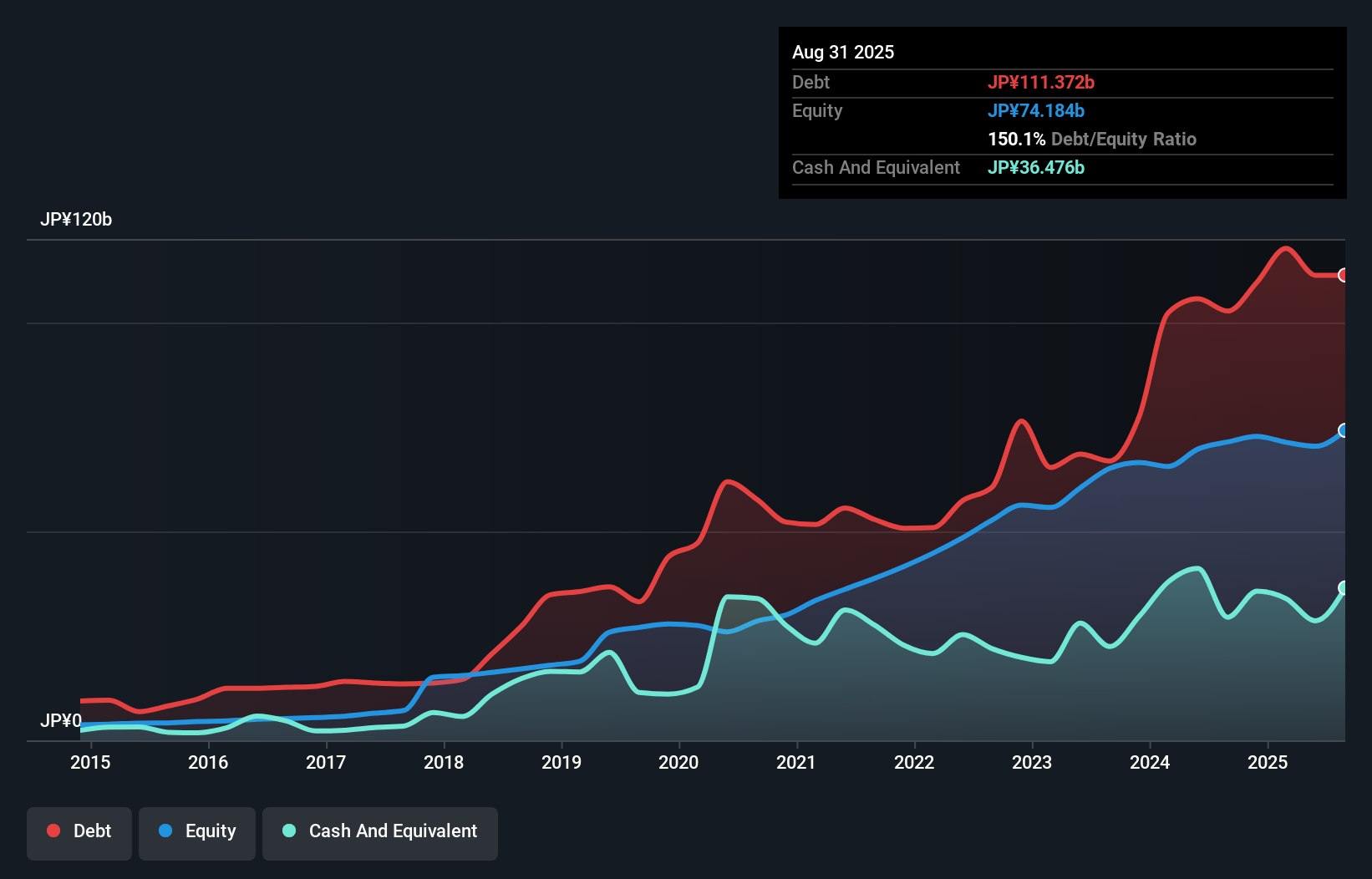Select the 2020 axis label
Screen dimensions: 1372x879
(x=679, y=762)
